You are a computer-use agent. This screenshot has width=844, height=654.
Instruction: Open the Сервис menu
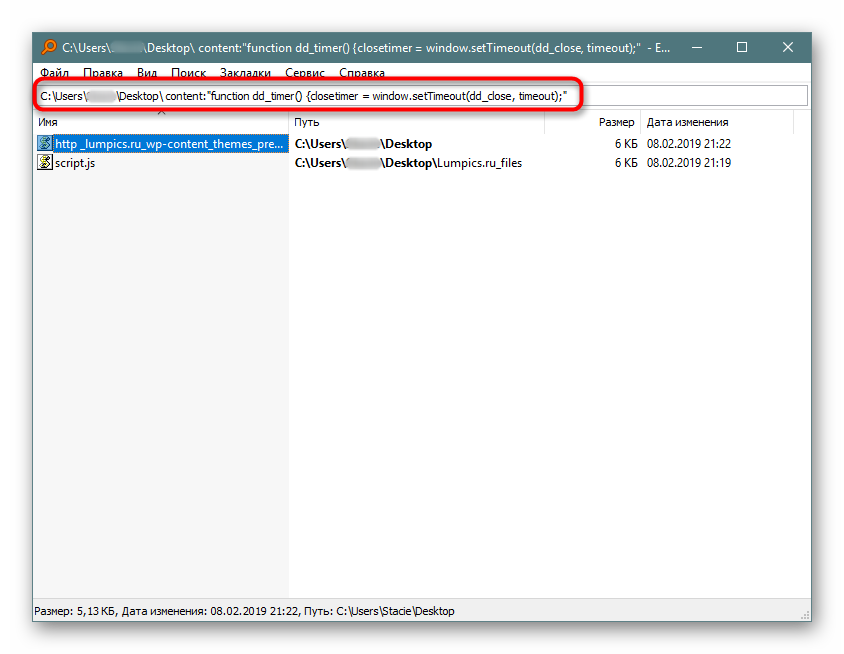[x=305, y=72]
